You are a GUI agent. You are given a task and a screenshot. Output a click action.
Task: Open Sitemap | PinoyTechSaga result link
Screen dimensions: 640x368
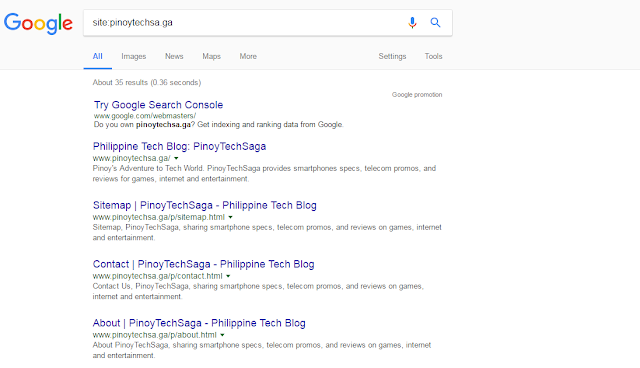point(204,205)
